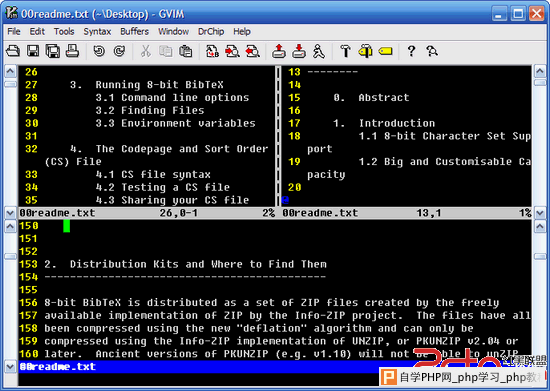This screenshot has width=550, height=391.
Task: Click blue 00readme.txt status line
Action: coord(275,367)
